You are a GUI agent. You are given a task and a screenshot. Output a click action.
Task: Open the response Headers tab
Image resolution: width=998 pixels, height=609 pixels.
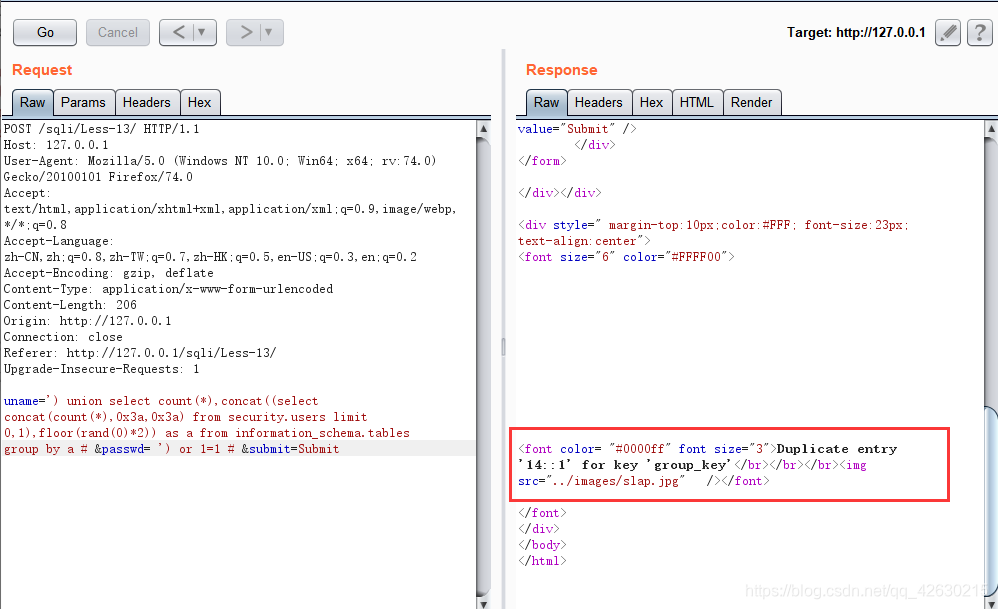click(598, 102)
